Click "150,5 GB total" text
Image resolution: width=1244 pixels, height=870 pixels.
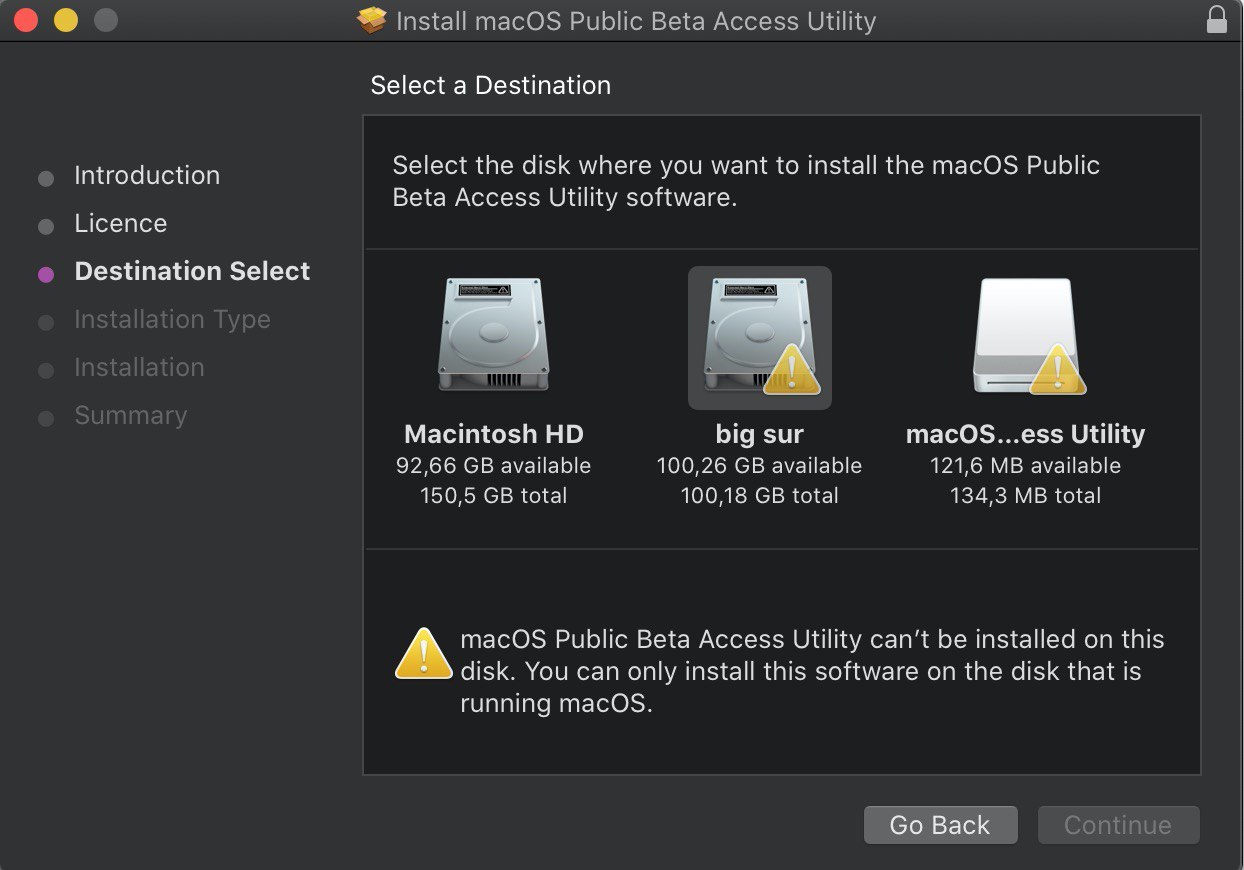click(x=494, y=496)
